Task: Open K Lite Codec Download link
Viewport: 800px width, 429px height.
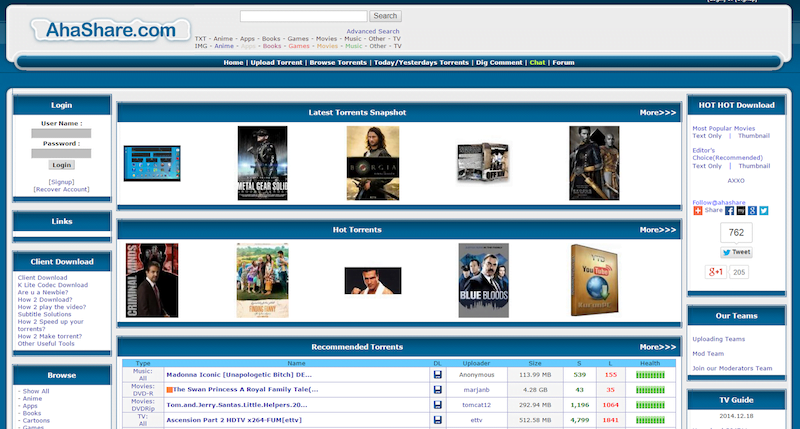Action: point(53,285)
